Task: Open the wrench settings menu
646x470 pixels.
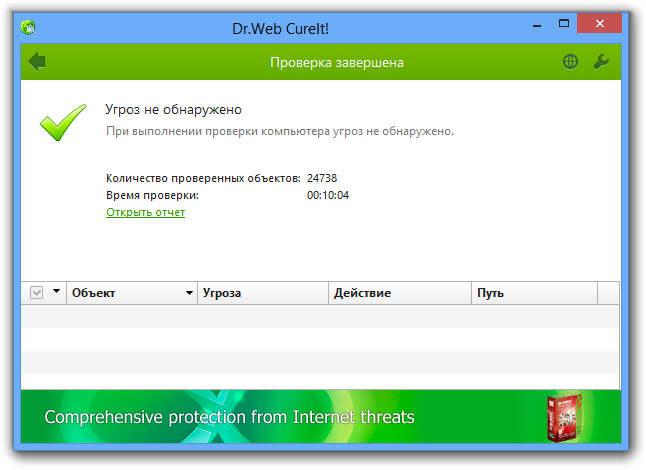Action: point(601,62)
